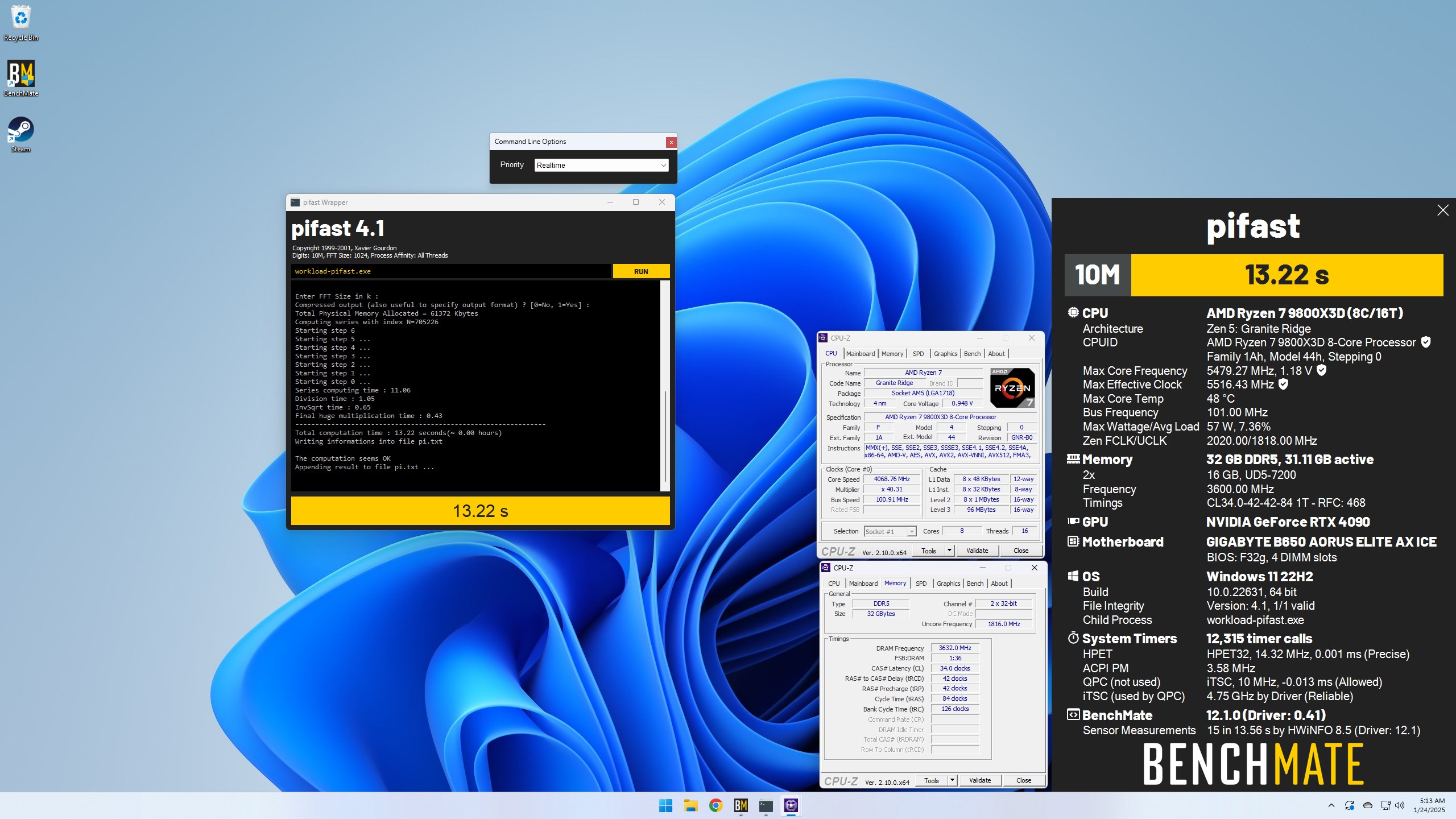Viewport: 1456px width, 819px height.
Task: Click the Core Speed 4068.76 MHz value
Action: [892, 479]
